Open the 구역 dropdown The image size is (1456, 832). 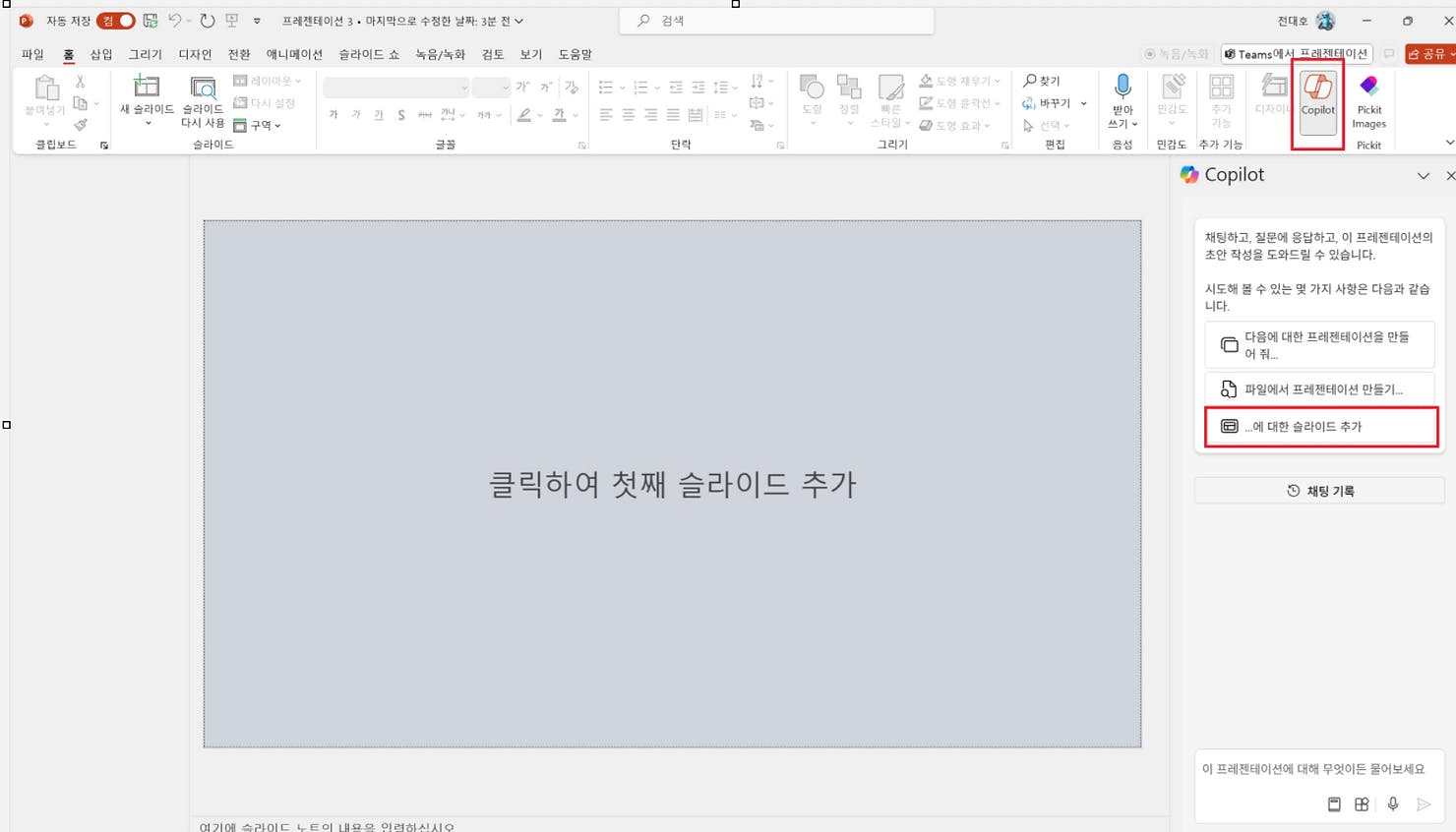coord(261,125)
